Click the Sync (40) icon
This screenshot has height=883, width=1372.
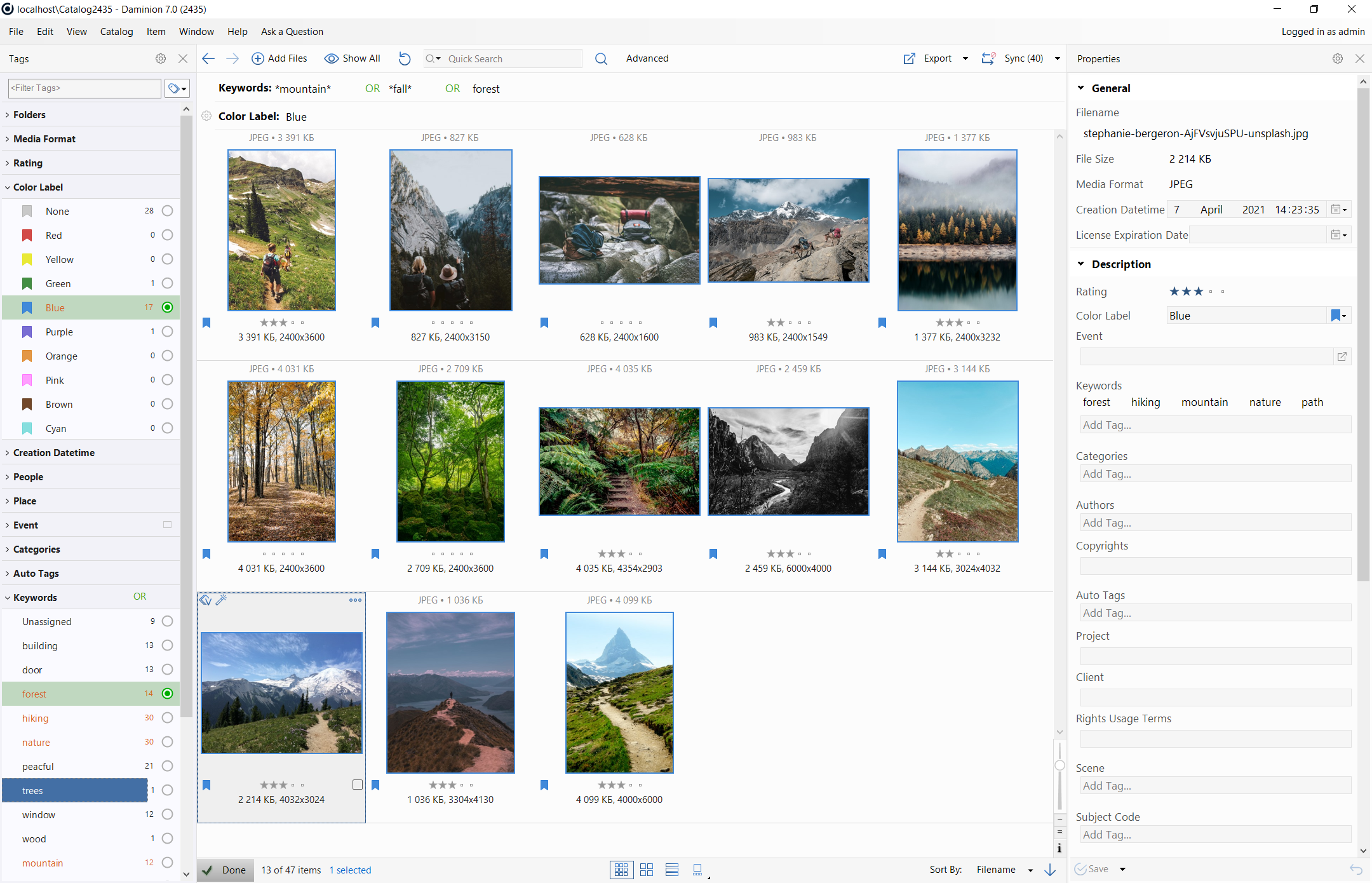tap(988, 58)
